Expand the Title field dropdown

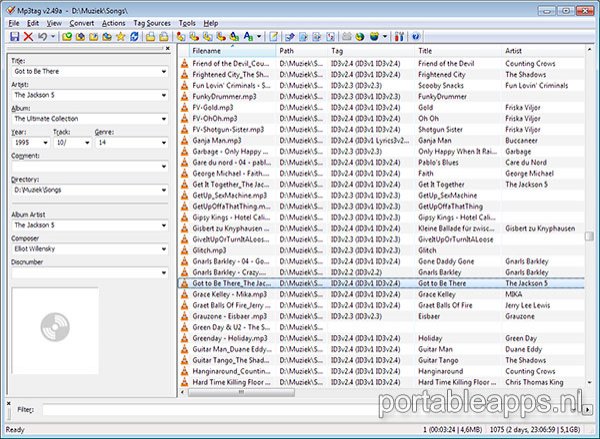tap(163, 73)
